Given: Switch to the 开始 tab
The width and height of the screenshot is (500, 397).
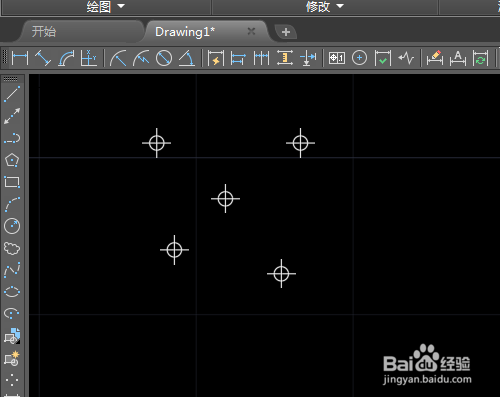Looking at the screenshot, I should [x=44, y=32].
